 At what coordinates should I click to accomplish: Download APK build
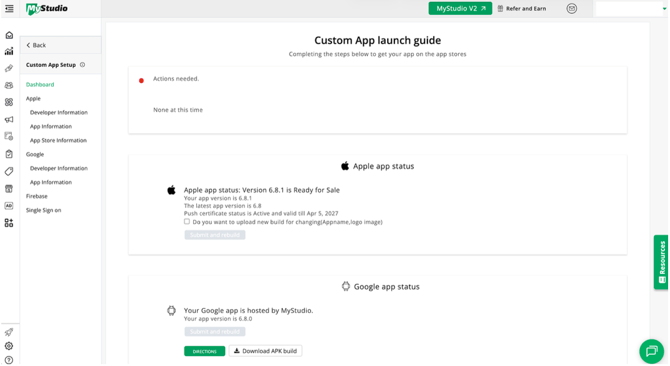click(x=265, y=351)
